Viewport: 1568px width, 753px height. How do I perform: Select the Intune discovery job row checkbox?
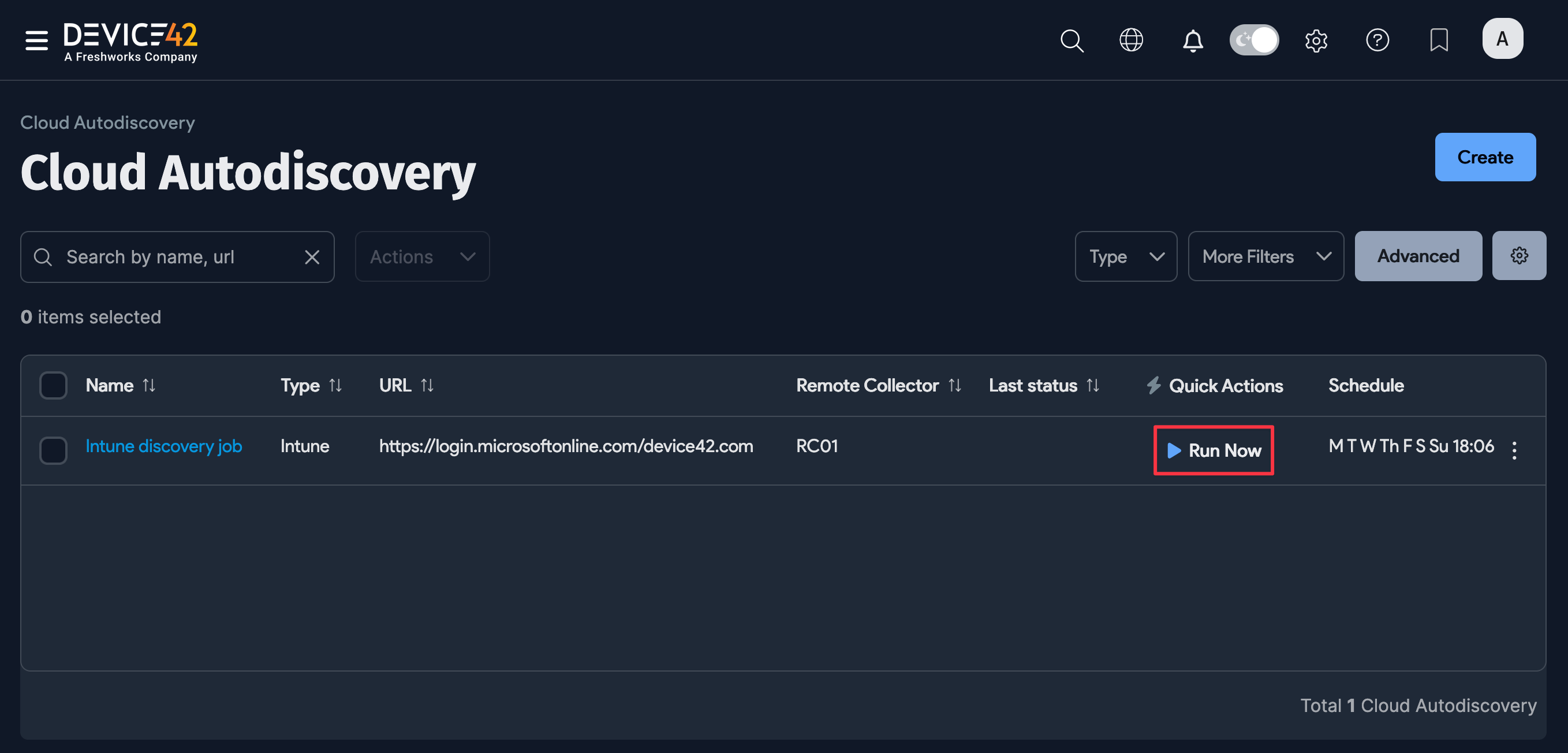(x=53, y=450)
